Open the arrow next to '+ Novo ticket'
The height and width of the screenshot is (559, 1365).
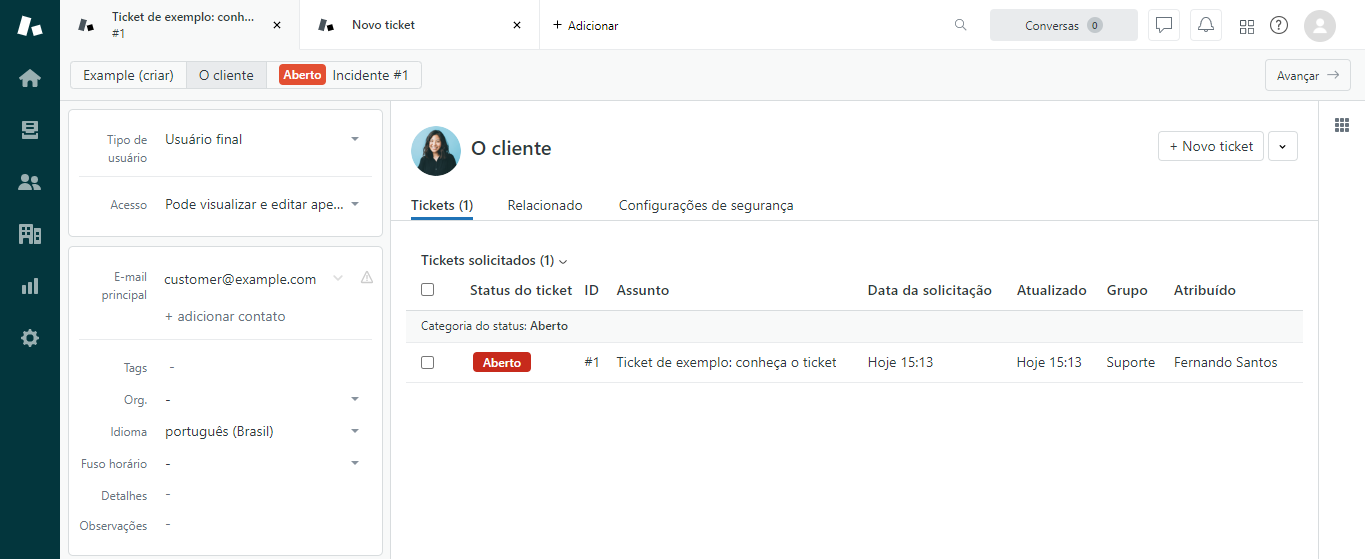coord(1283,146)
